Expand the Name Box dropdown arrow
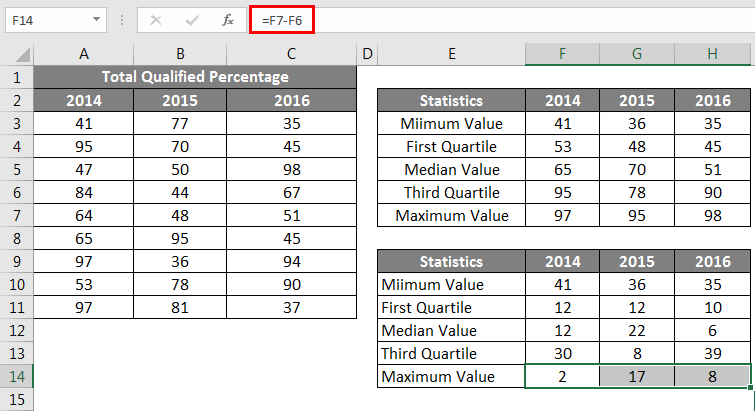This screenshot has width=755, height=411. 96,20
